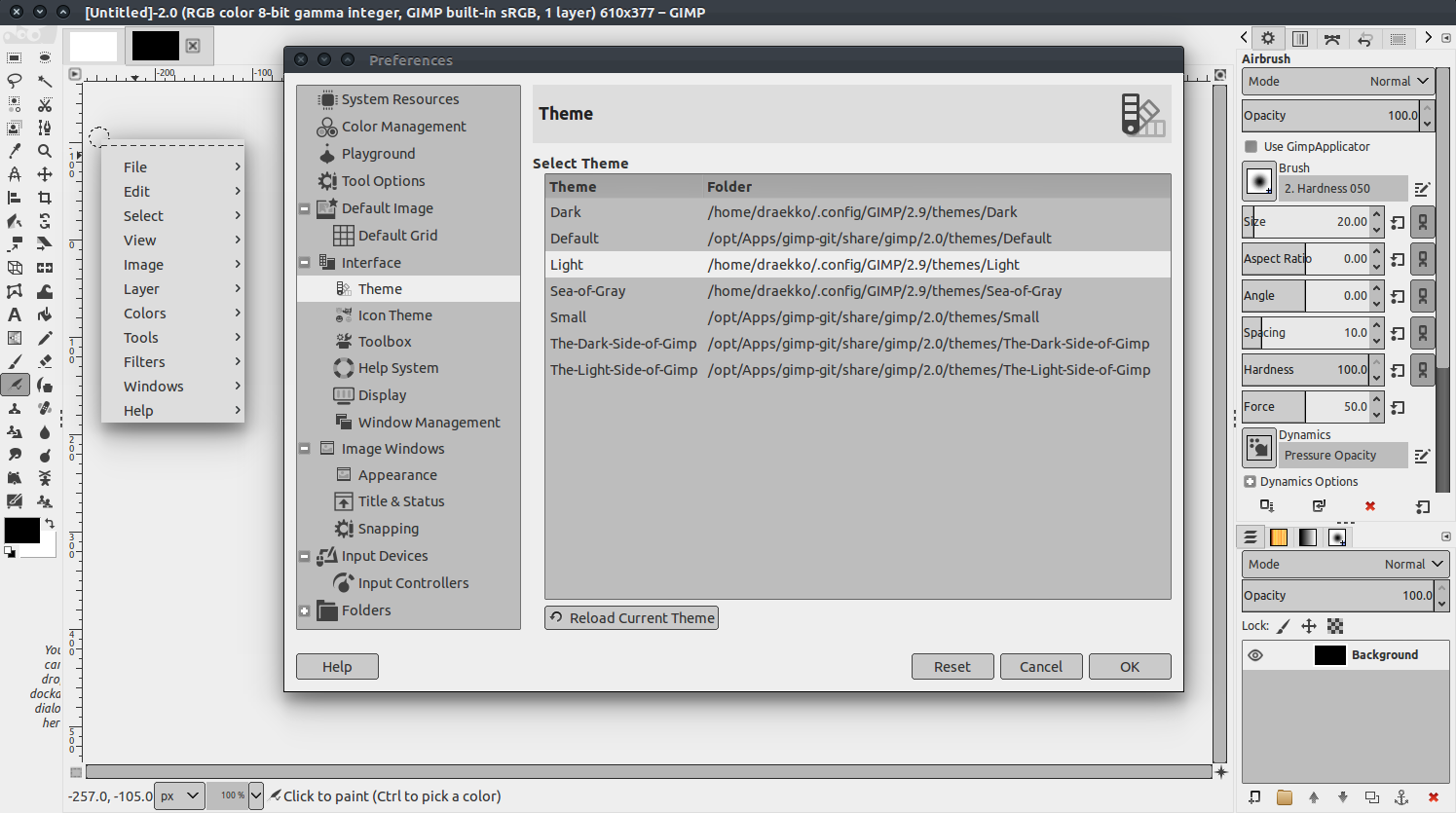Viewport: 1456px width, 813px height.
Task: Select the Crop tool
Action: click(x=45, y=198)
